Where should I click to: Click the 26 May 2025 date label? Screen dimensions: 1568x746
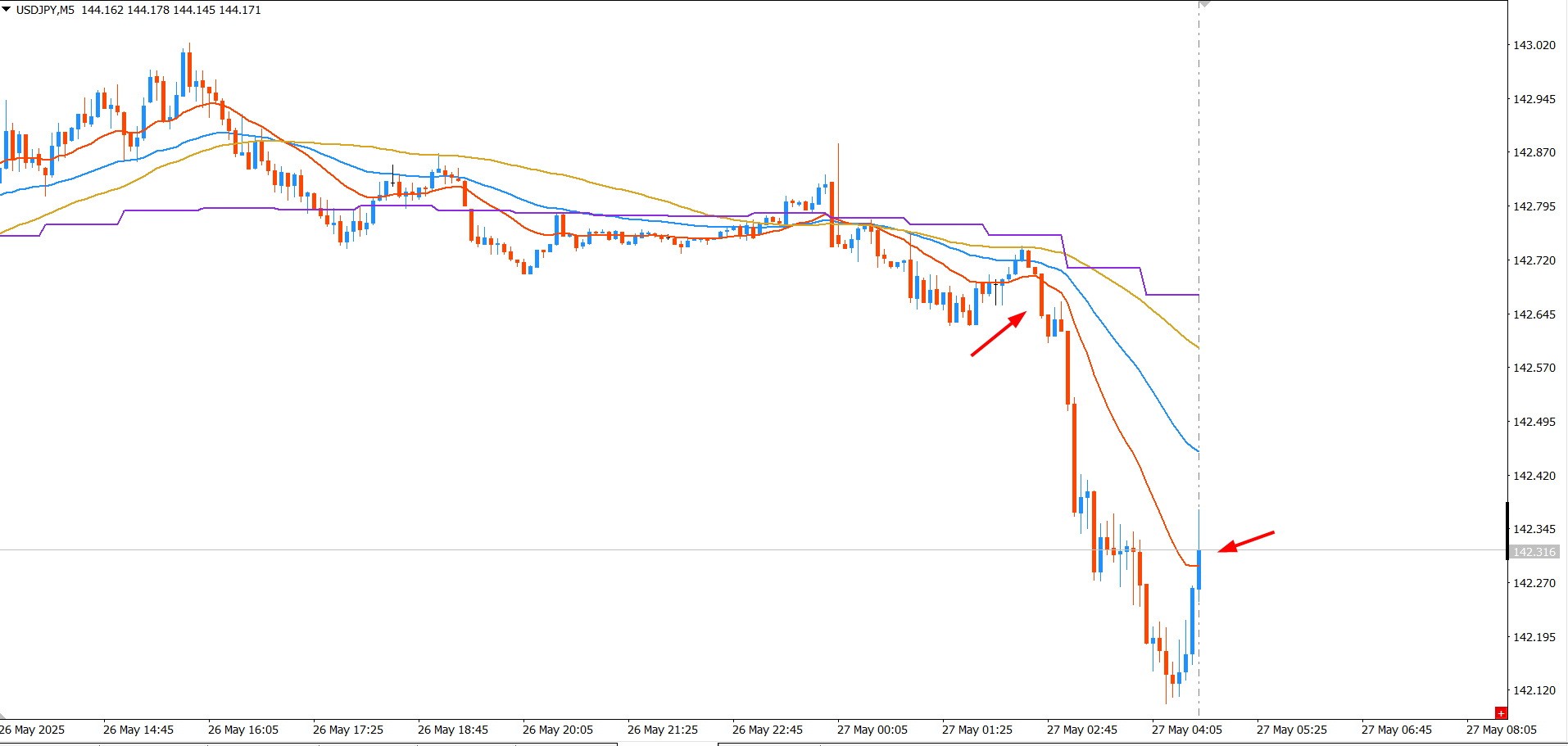(x=32, y=730)
